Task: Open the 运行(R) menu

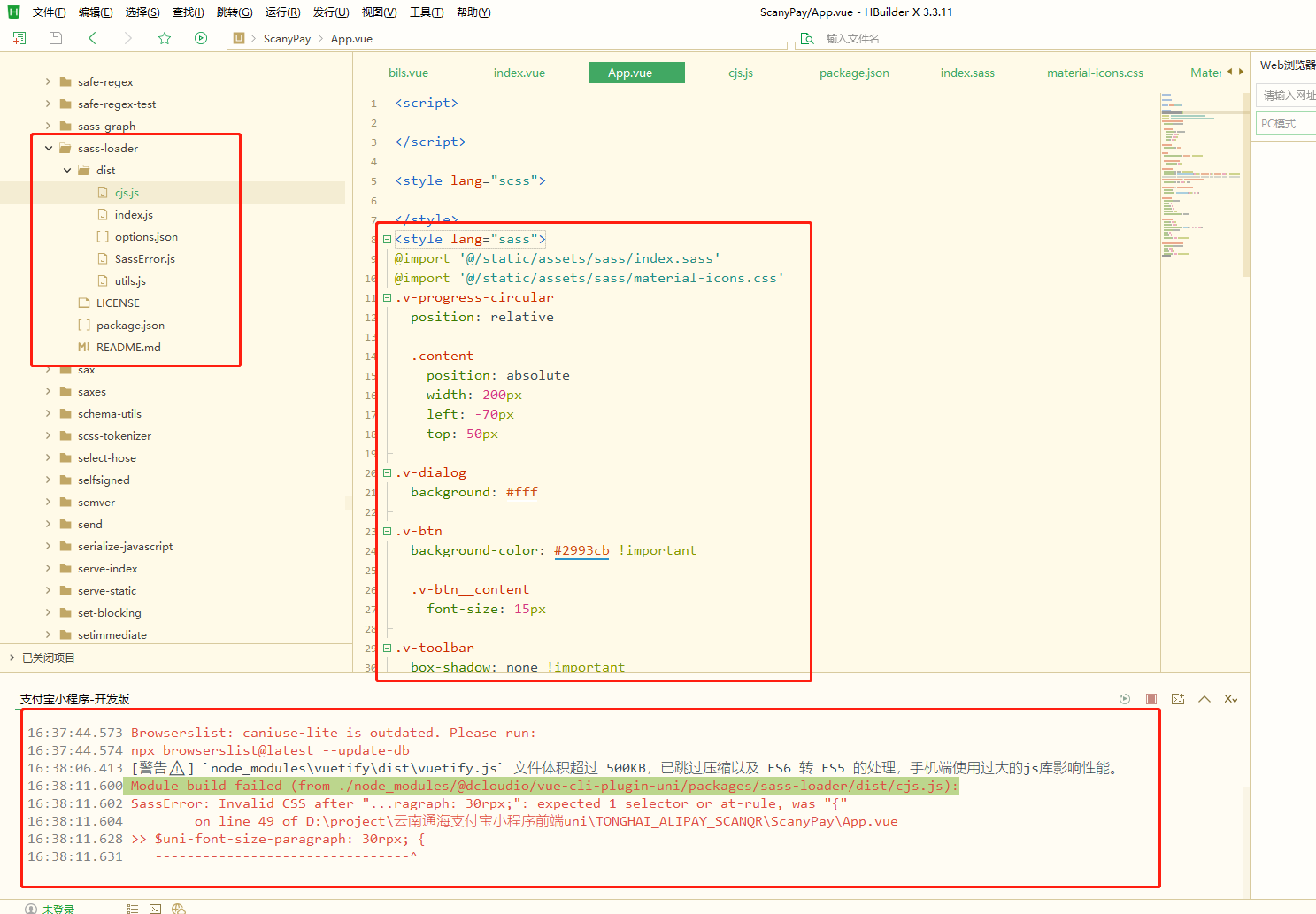Action: (282, 12)
